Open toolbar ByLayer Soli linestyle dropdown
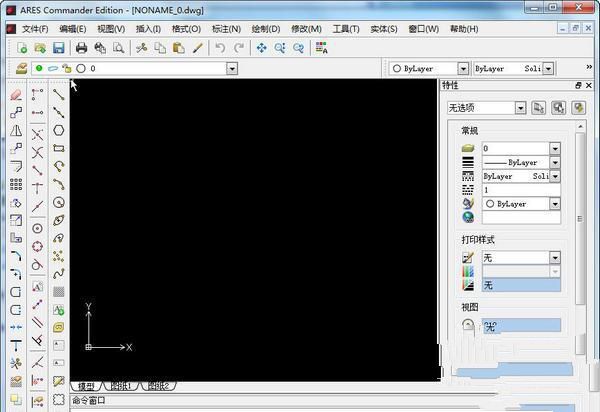Screen dimensions: 600x412 548,68
